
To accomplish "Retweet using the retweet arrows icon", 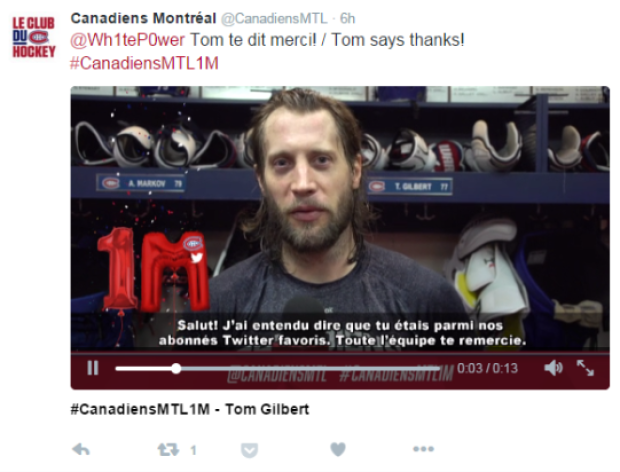I will 168,449.
